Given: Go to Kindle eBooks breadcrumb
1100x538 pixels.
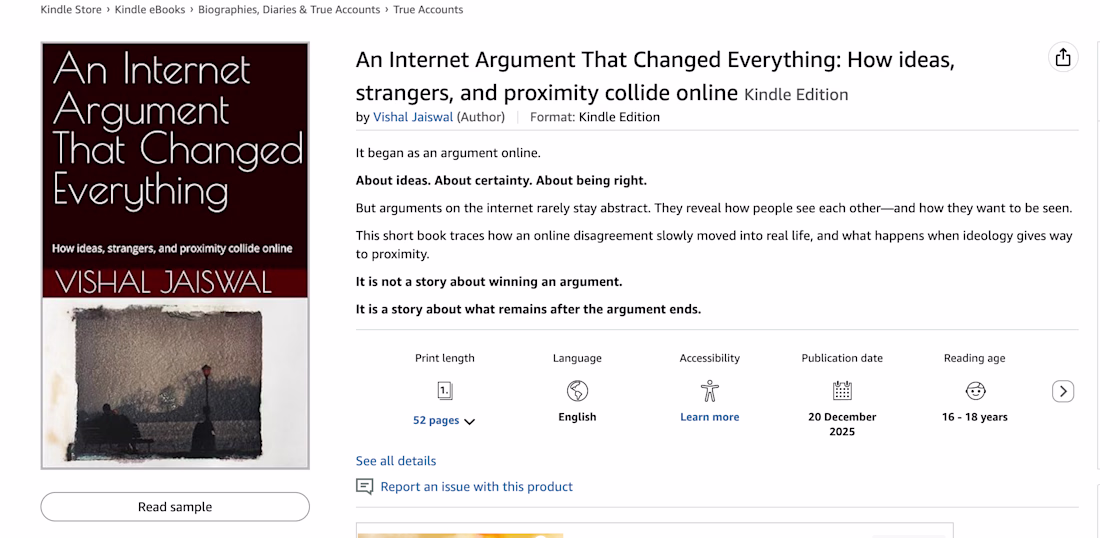Looking at the screenshot, I should 150,10.
